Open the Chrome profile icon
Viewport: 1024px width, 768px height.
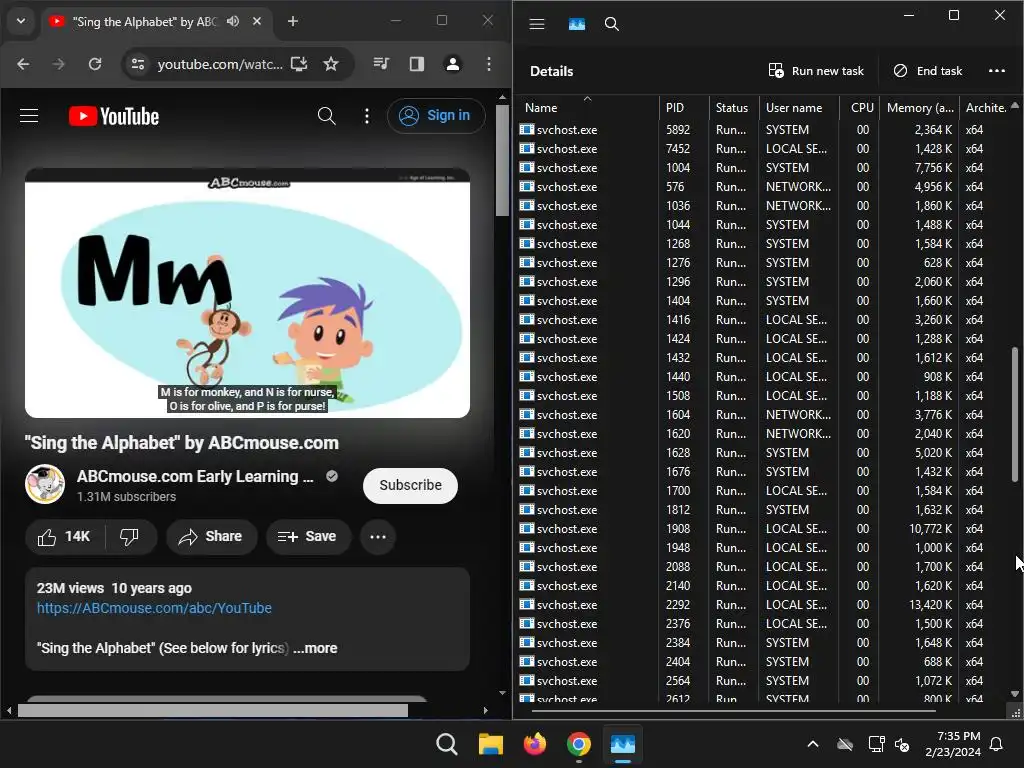453,64
